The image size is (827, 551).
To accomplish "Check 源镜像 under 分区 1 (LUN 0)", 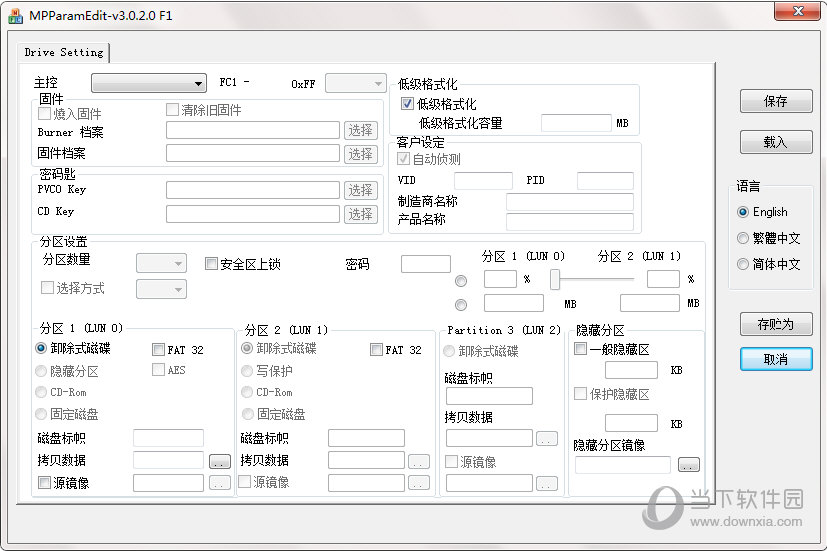I will point(44,482).
